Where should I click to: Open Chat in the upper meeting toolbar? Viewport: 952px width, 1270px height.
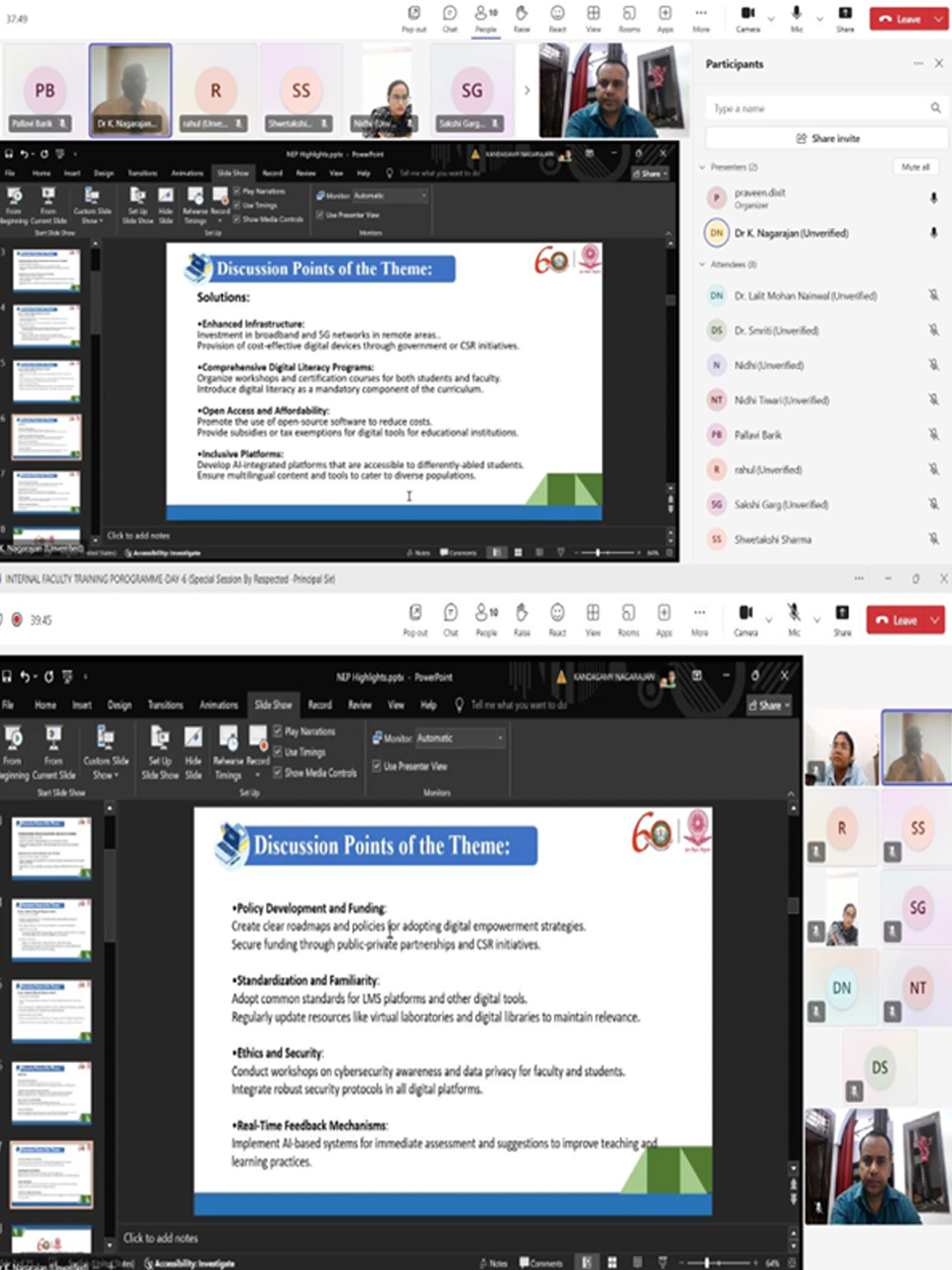tap(449, 17)
